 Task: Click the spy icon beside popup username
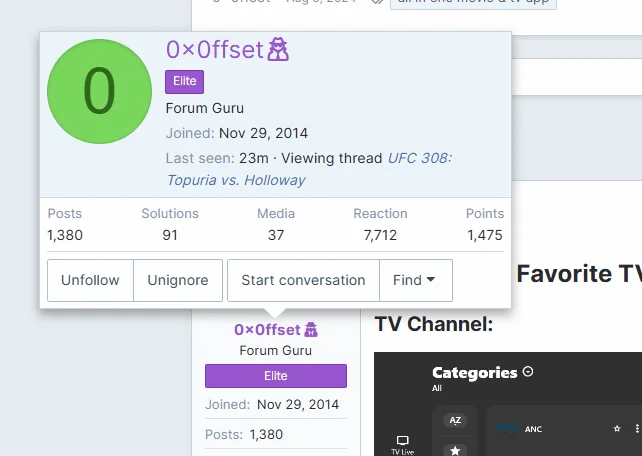(278, 50)
